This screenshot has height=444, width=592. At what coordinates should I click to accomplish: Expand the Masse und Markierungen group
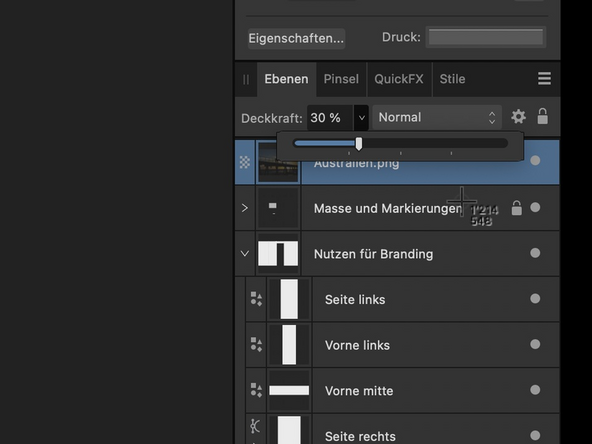245,208
